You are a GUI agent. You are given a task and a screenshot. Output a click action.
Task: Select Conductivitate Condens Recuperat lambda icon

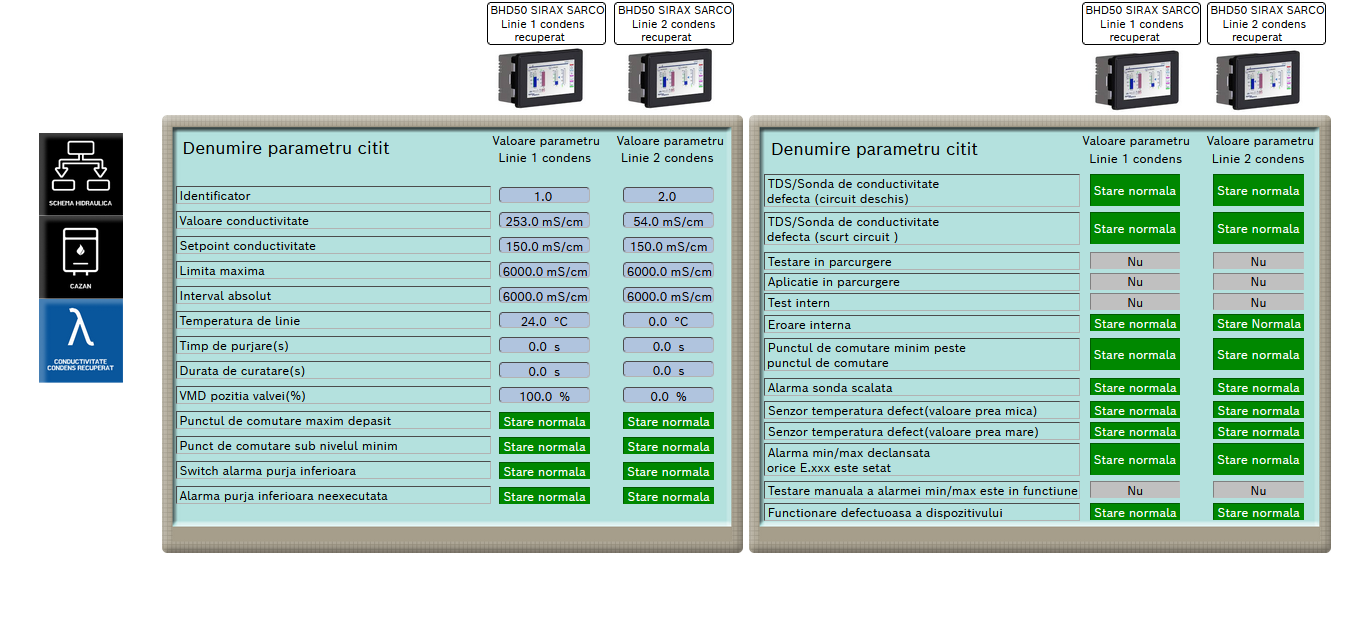click(81, 340)
